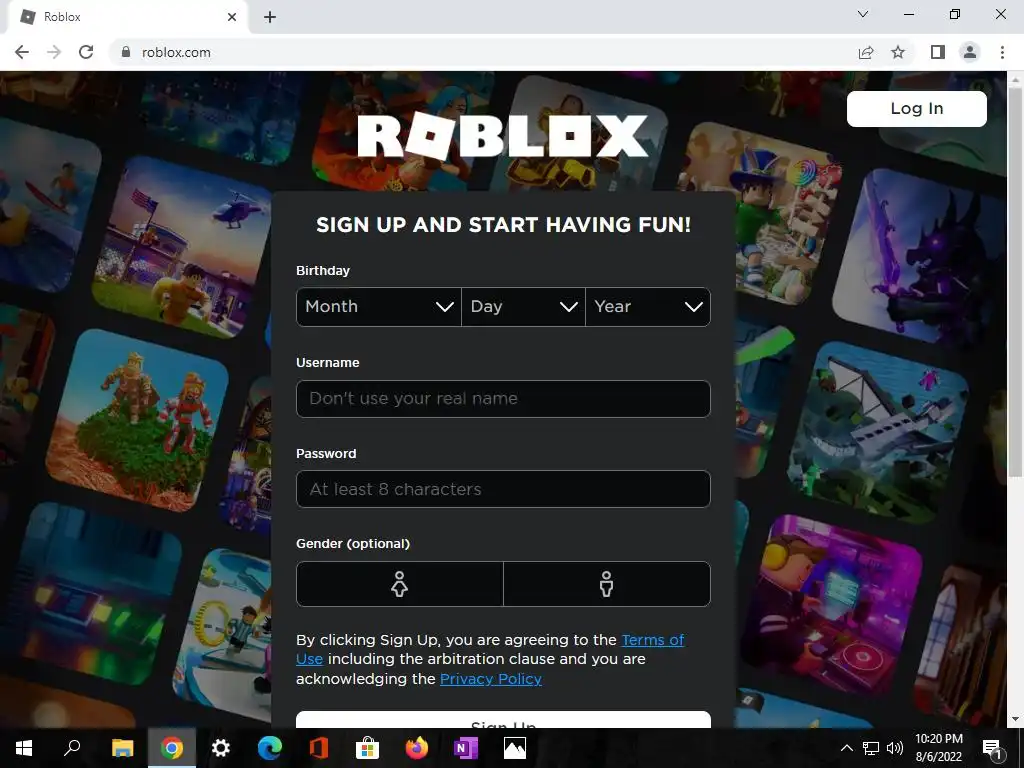Open Microsoft Store from taskbar

368,748
